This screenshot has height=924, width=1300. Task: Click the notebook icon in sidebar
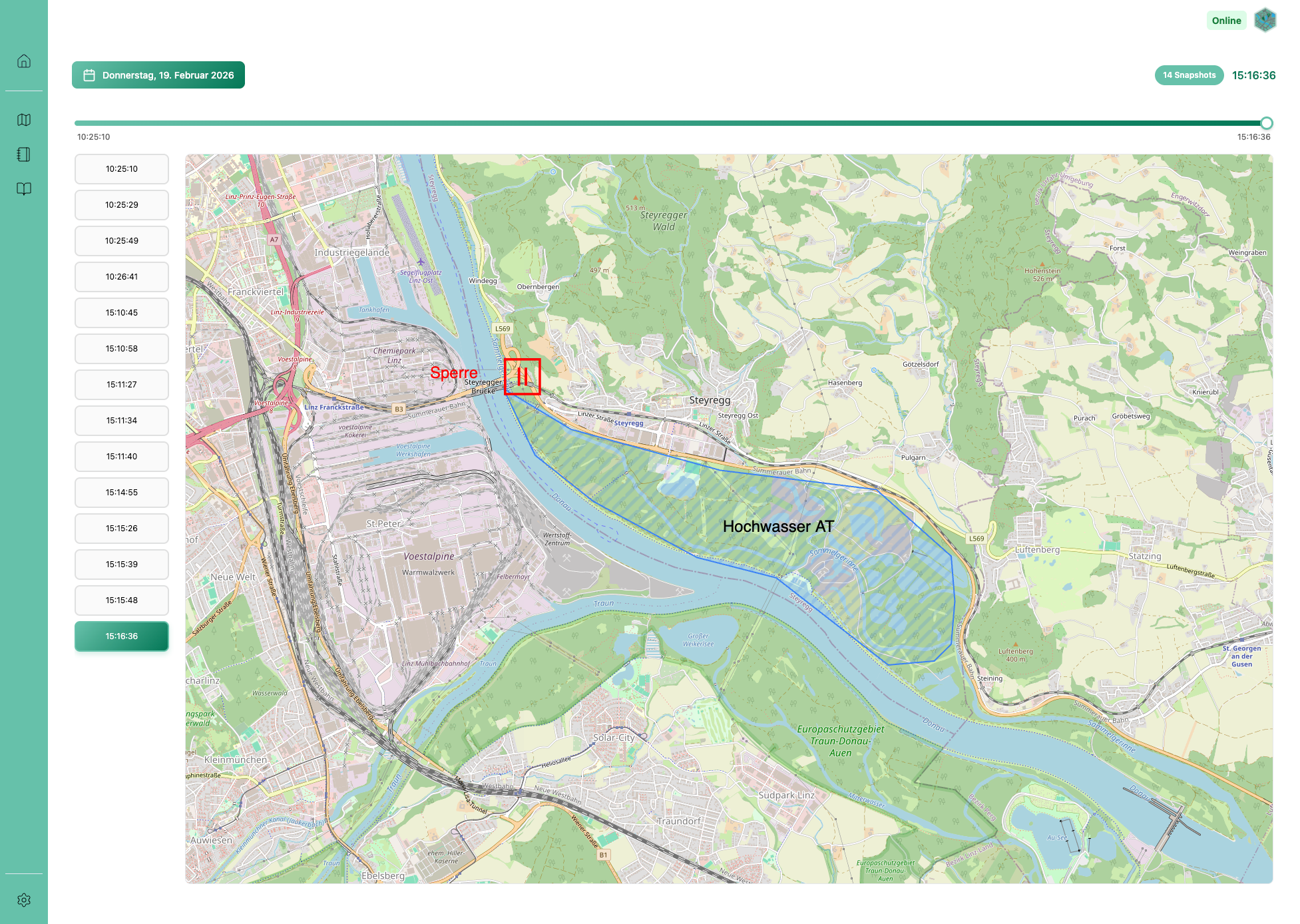tap(24, 154)
